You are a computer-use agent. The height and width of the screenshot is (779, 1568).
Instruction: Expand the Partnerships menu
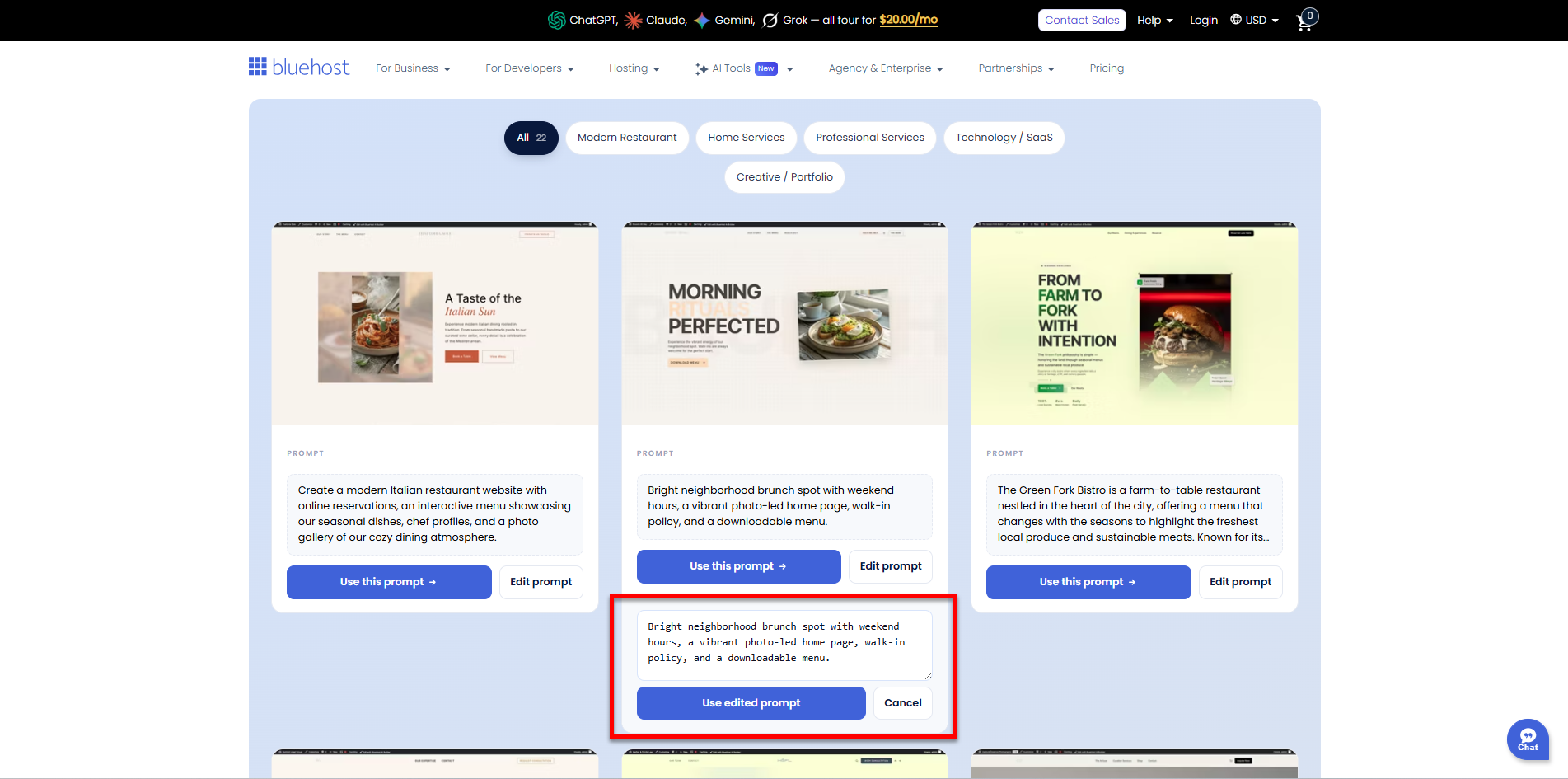(1017, 68)
